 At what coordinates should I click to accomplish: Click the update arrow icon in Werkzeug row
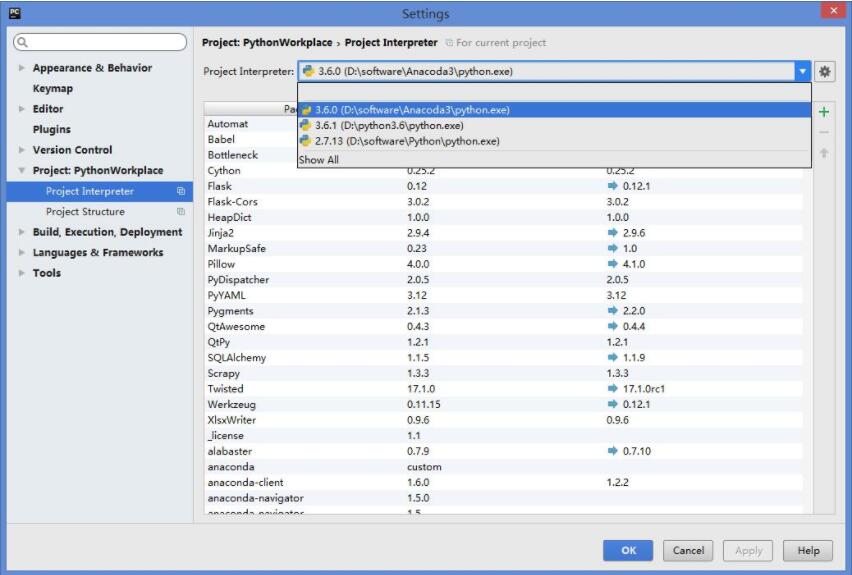(612, 404)
